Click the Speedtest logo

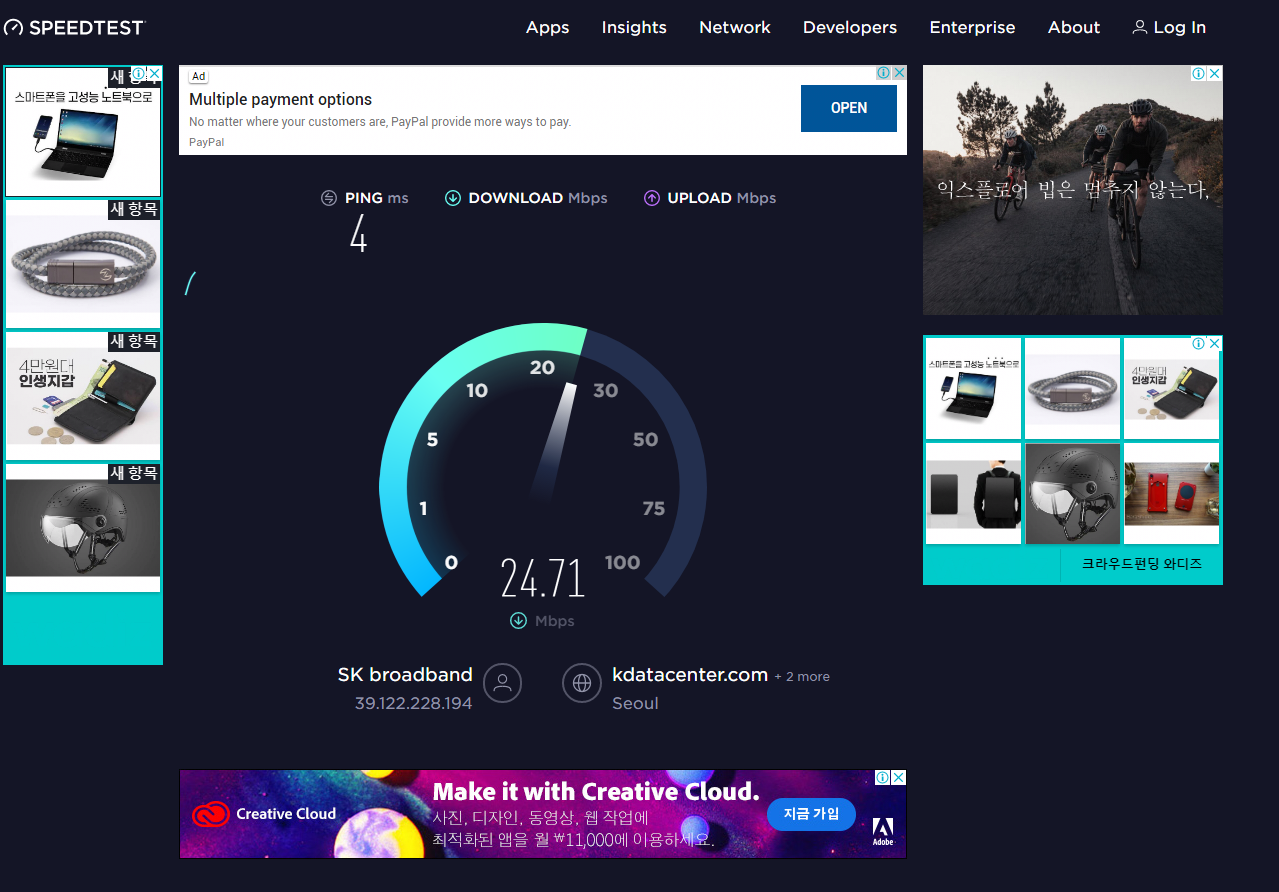74,27
